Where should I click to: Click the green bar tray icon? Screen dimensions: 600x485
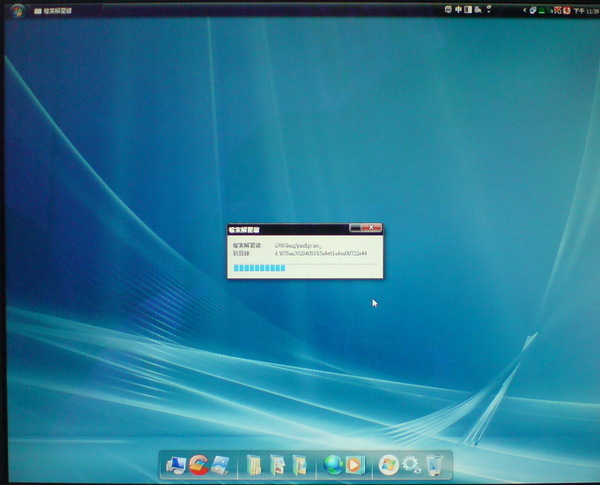coord(541,11)
